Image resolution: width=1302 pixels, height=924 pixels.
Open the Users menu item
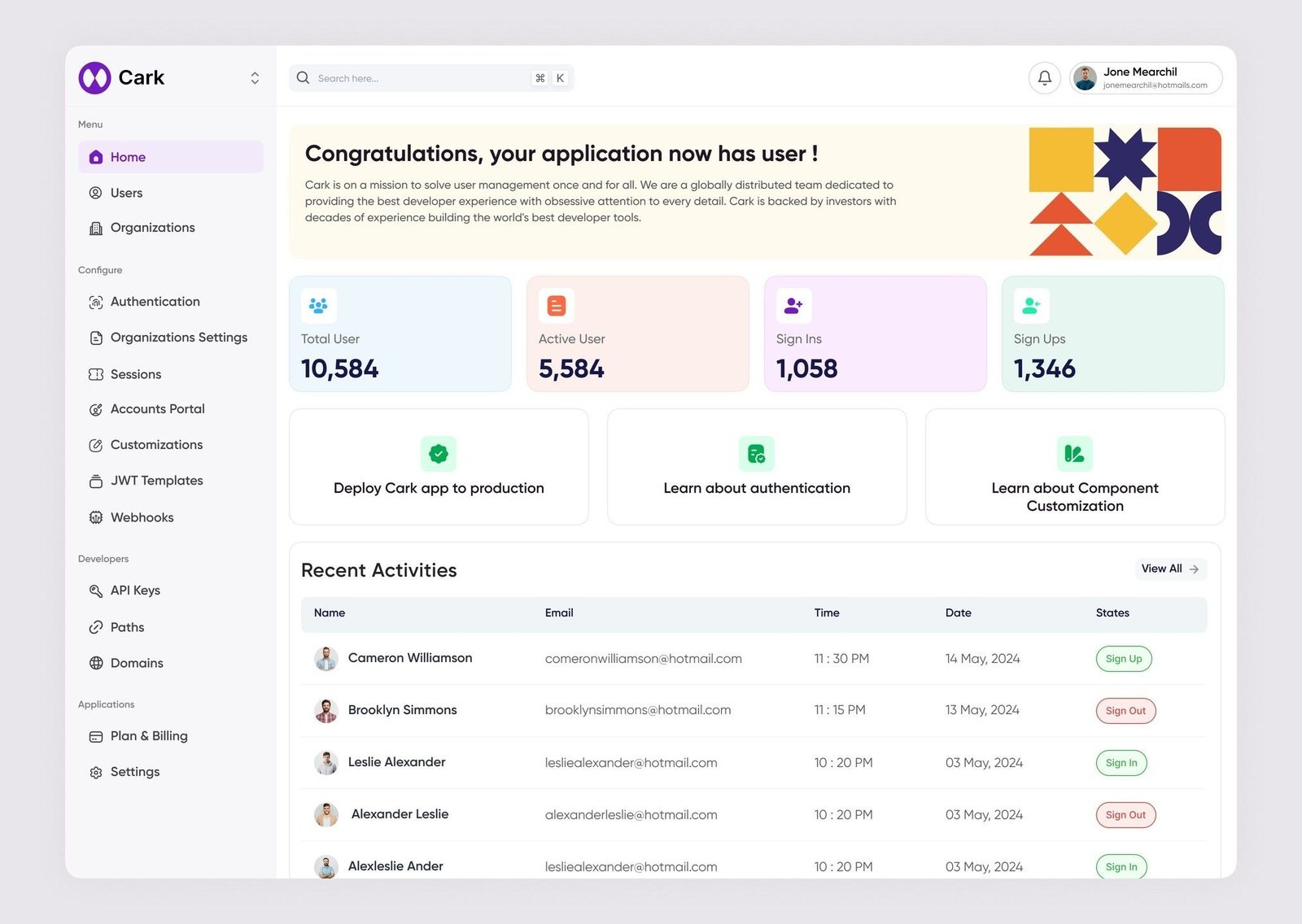[126, 193]
